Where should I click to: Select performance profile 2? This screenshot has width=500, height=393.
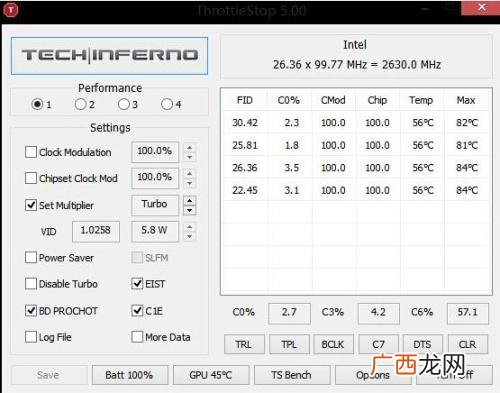point(80,104)
